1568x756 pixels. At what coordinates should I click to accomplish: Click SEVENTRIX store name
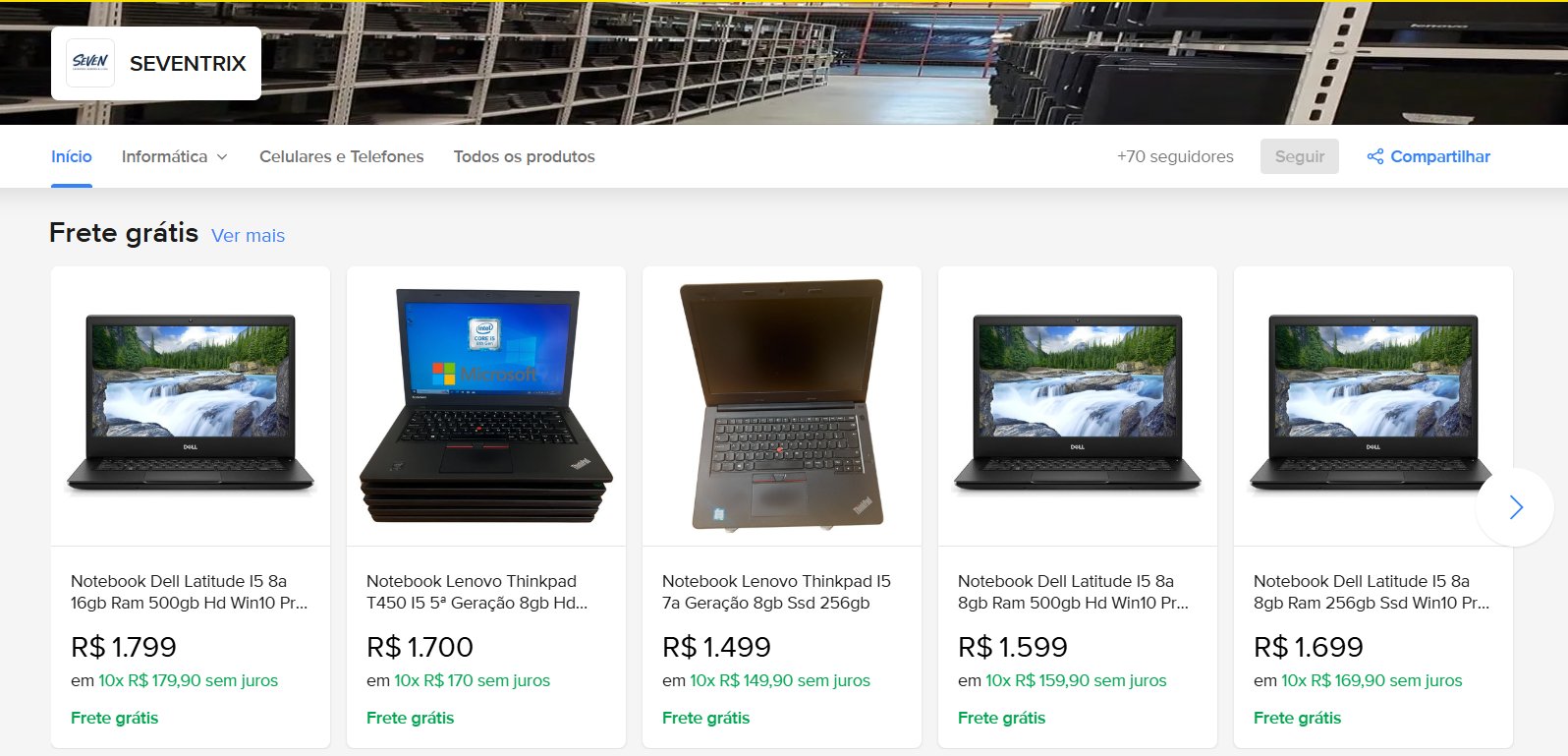(x=188, y=63)
